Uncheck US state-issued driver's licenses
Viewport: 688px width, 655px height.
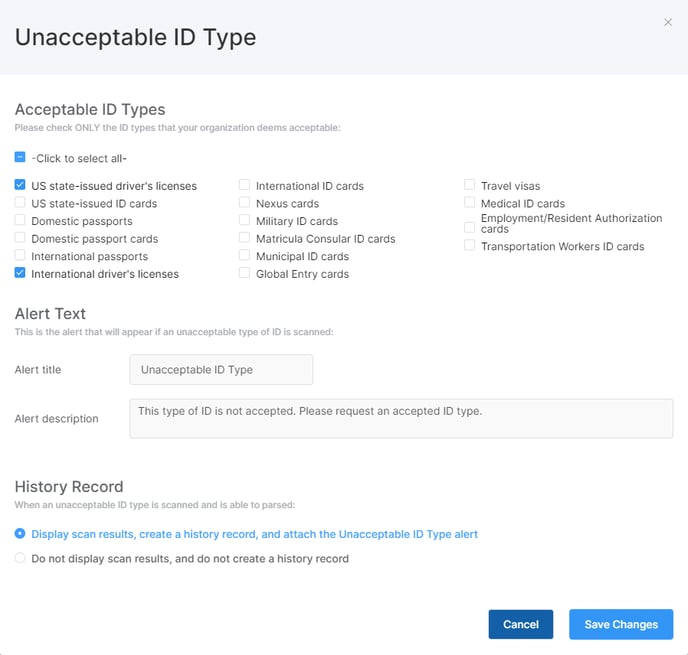20,185
